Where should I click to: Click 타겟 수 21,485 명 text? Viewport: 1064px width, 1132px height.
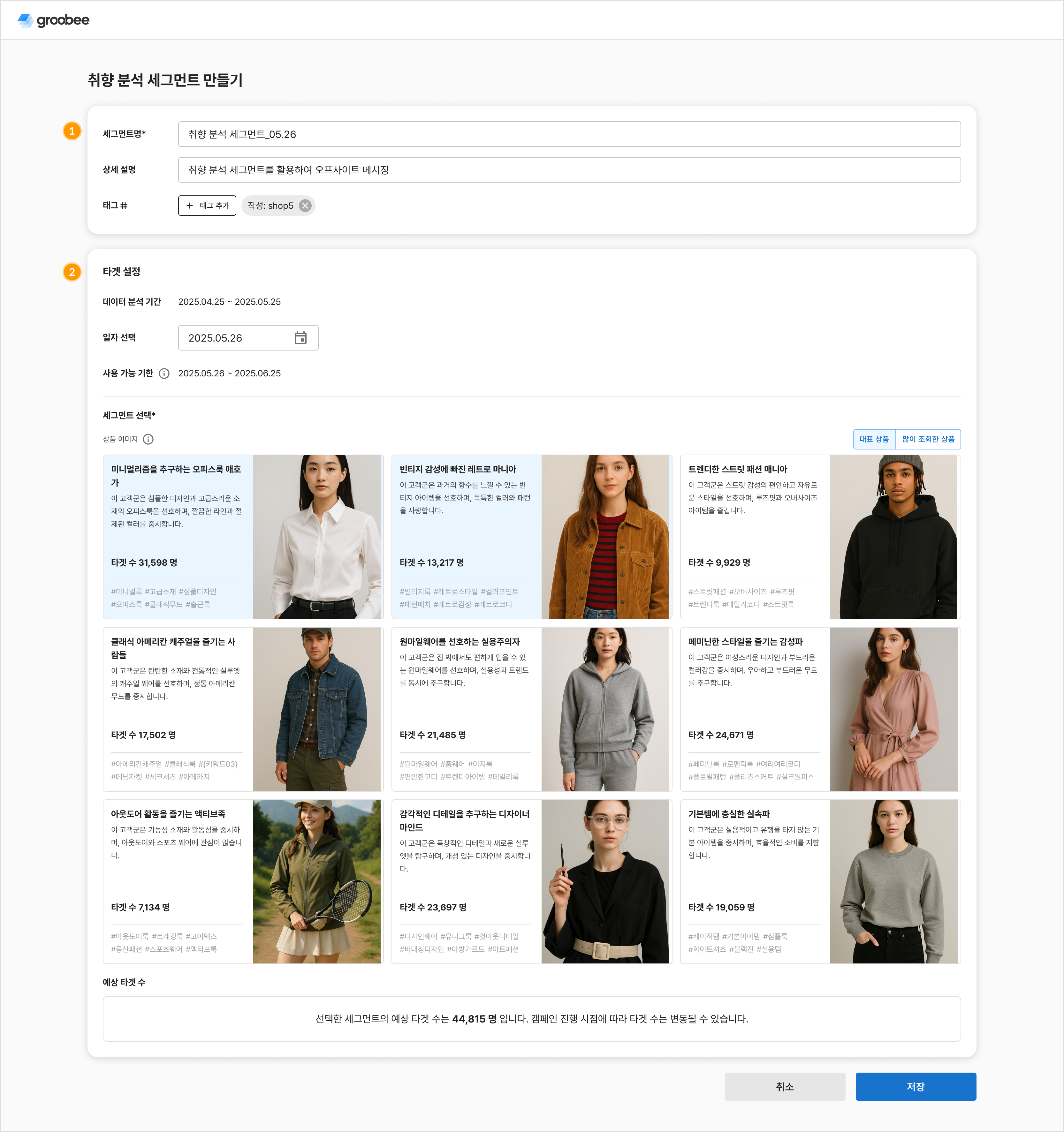tap(433, 735)
